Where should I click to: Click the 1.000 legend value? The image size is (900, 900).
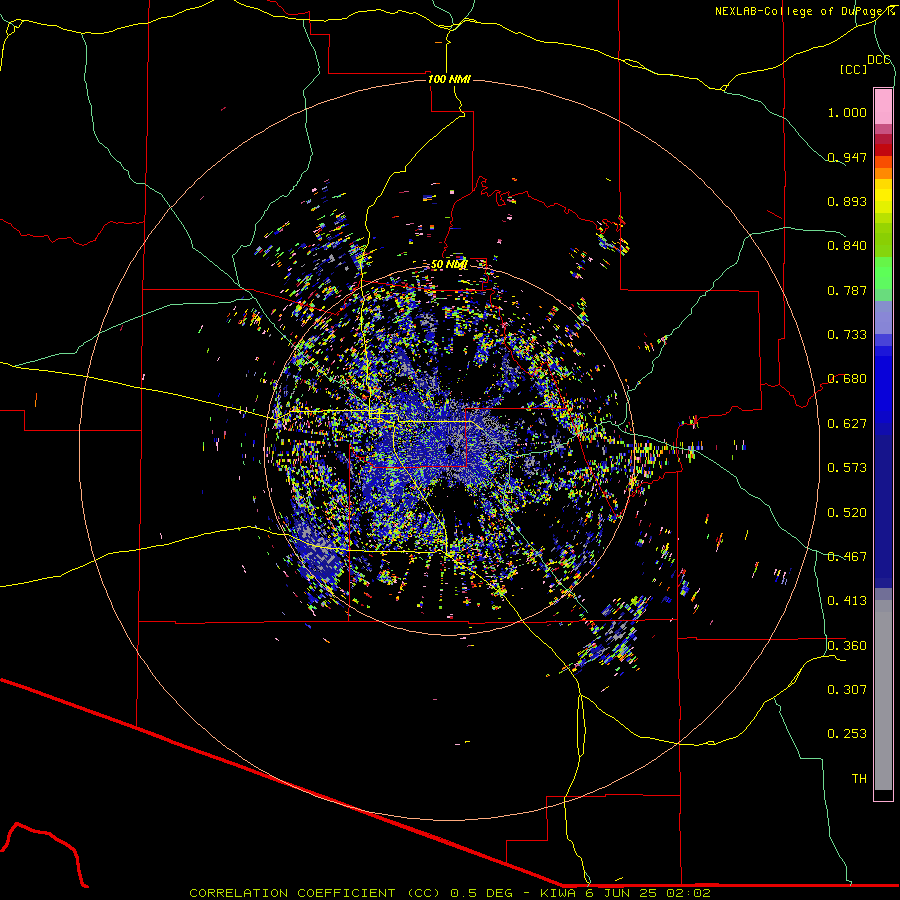pyautogui.click(x=847, y=112)
